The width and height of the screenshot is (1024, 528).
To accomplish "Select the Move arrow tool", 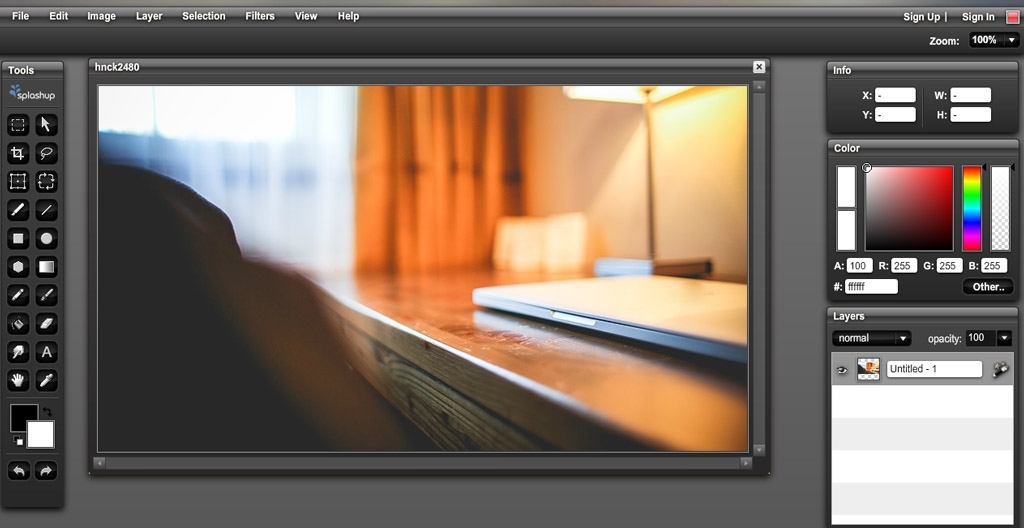I will click(x=46, y=124).
